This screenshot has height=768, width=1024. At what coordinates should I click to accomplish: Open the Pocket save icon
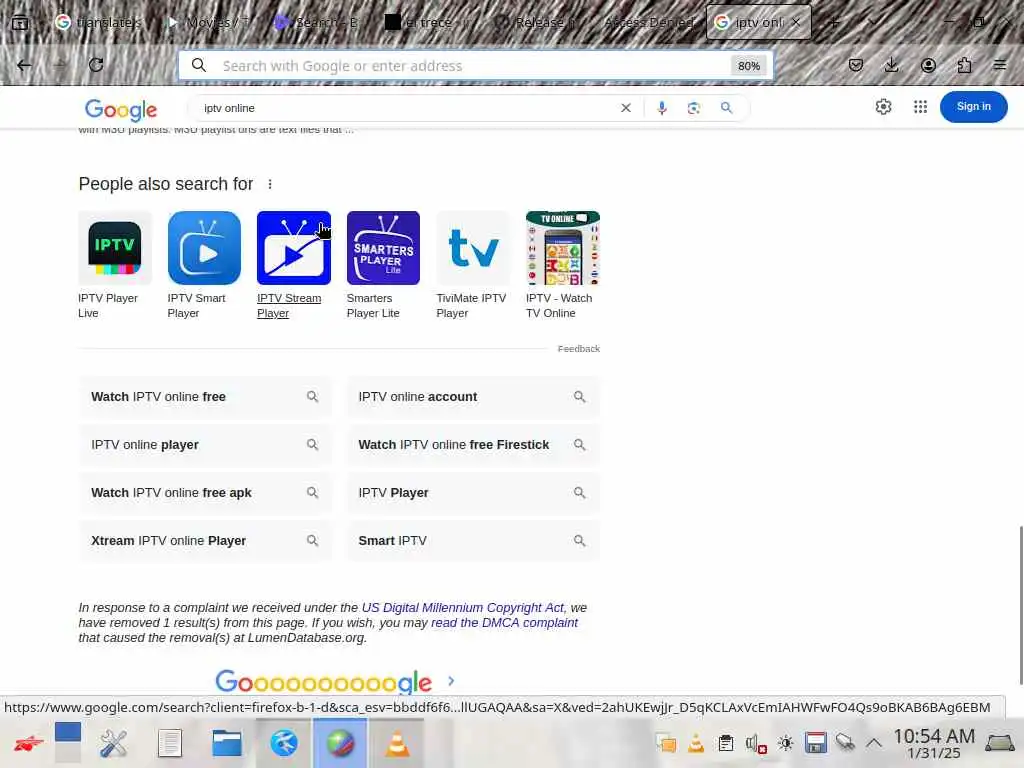(856, 65)
